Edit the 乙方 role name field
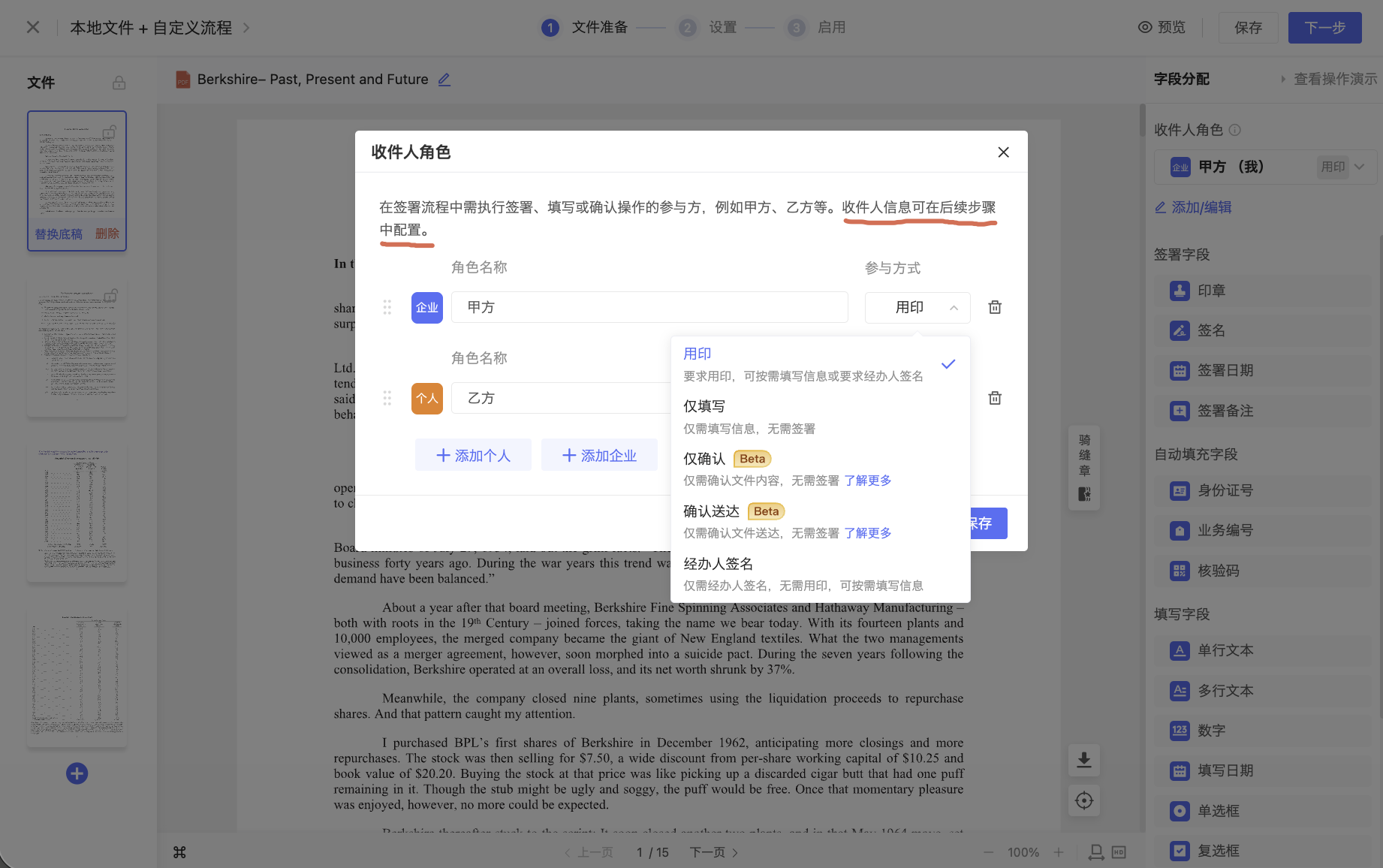The image size is (1383, 868). pyautogui.click(x=562, y=398)
